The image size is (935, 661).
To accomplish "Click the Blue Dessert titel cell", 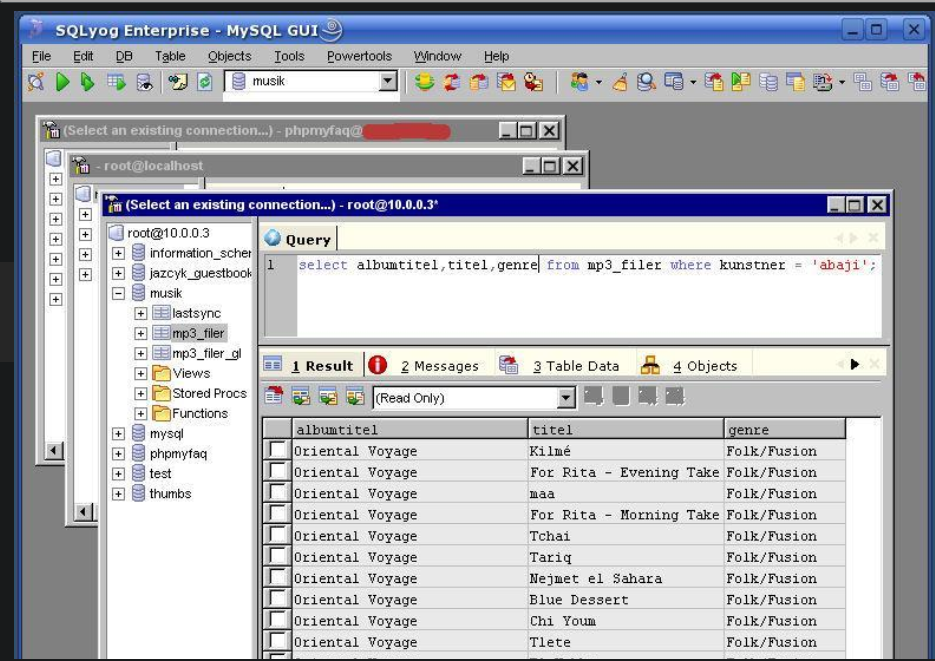I will pyautogui.click(x=626, y=600).
